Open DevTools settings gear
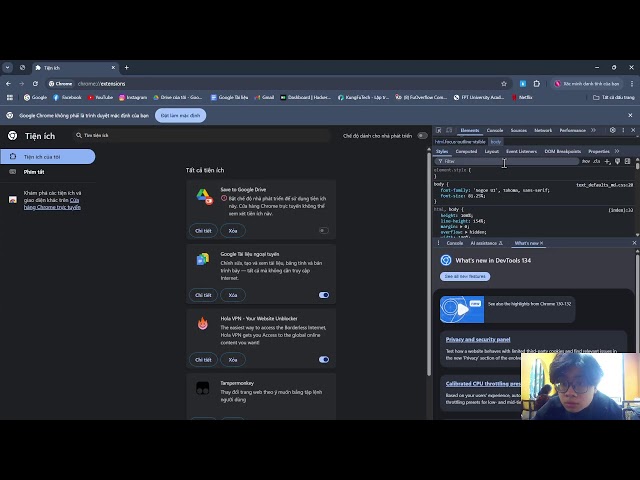The image size is (640, 480). 613,130
